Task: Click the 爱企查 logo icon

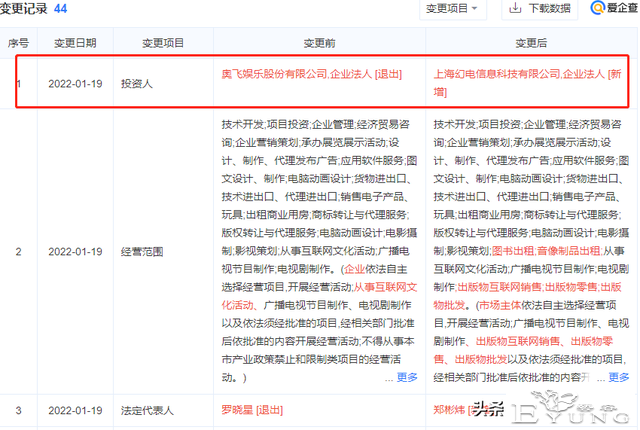Action: click(x=598, y=8)
